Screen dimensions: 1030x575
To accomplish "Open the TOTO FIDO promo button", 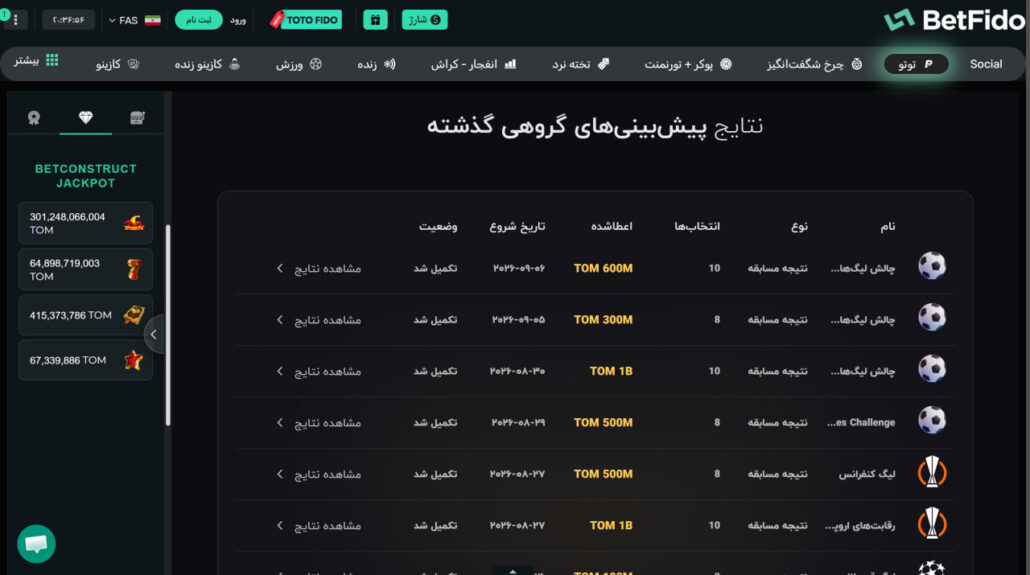I will [305, 20].
